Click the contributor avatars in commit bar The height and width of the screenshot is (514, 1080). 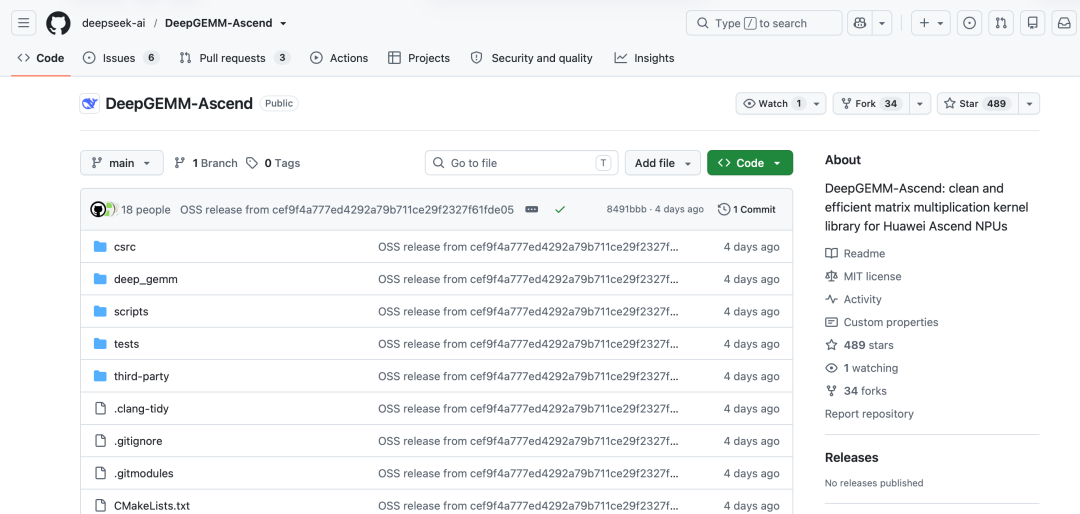(103, 209)
